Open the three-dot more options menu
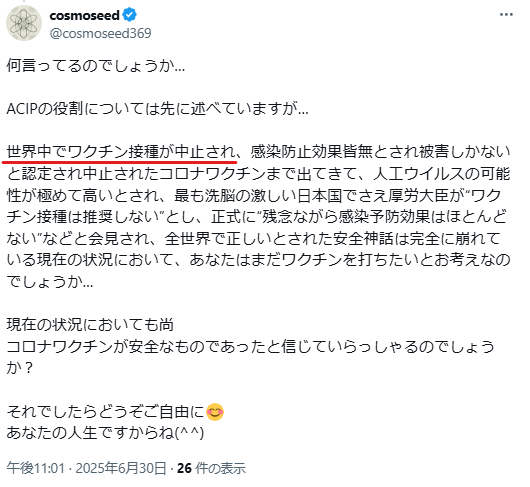530x487 pixels. coord(506,15)
